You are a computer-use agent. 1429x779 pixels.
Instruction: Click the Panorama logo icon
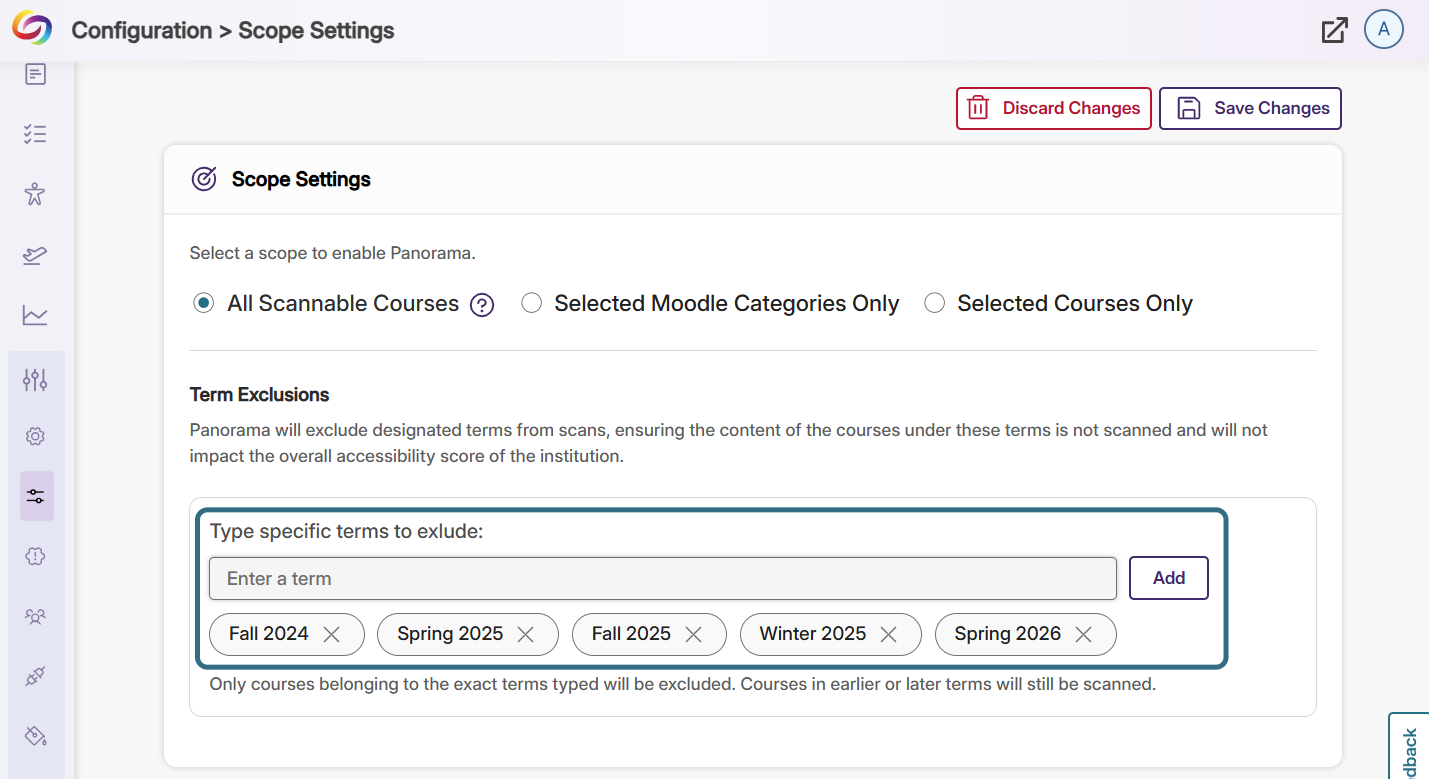click(32, 28)
